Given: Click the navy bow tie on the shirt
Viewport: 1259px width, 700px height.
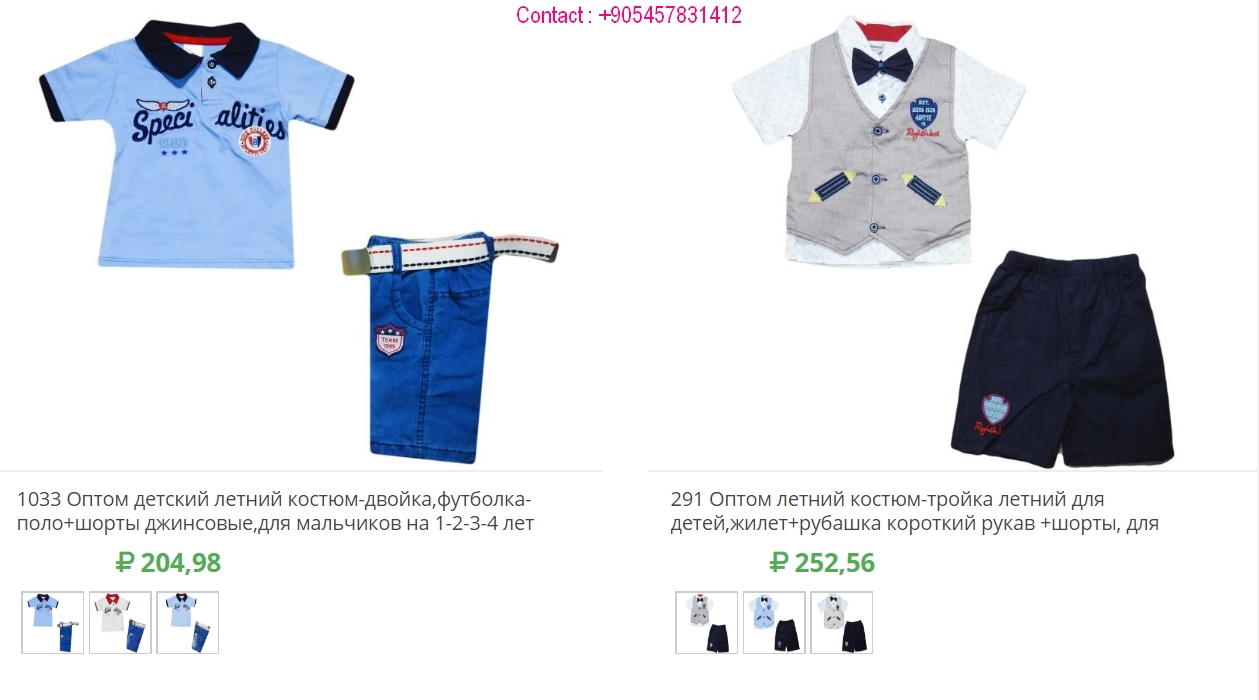Looking at the screenshot, I should [x=883, y=66].
